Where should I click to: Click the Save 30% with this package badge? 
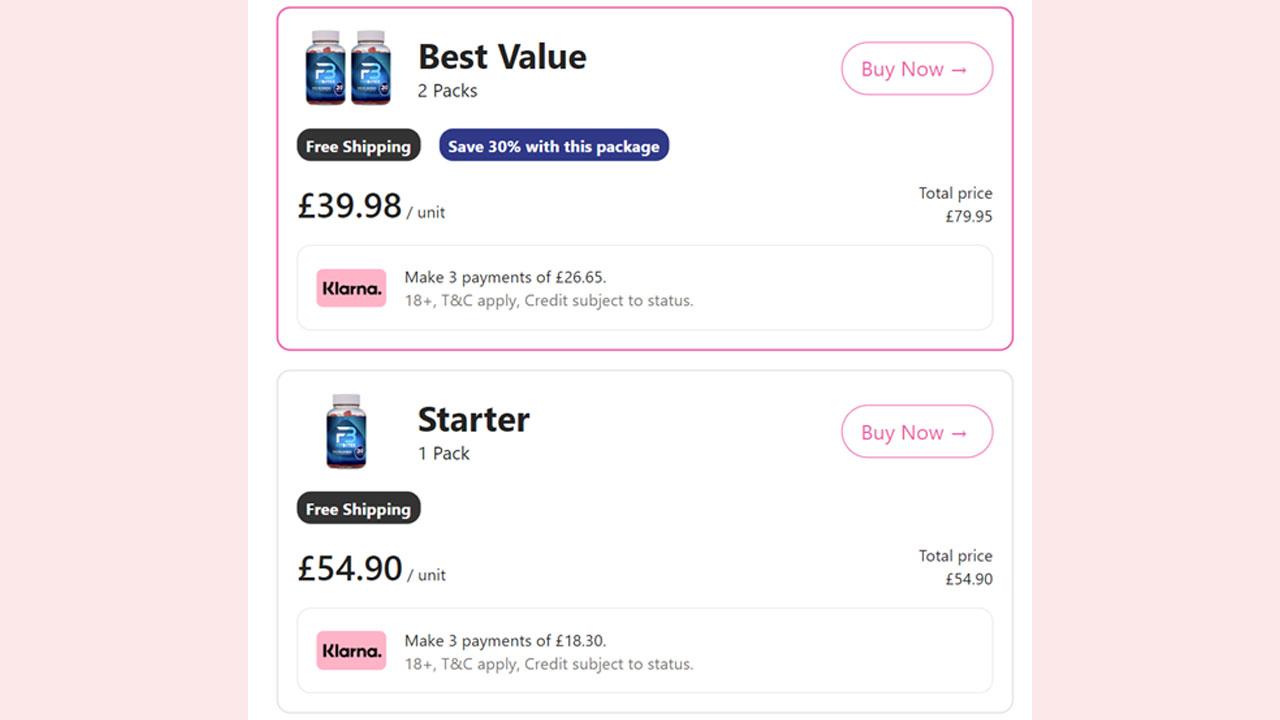pyautogui.click(x=554, y=146)
